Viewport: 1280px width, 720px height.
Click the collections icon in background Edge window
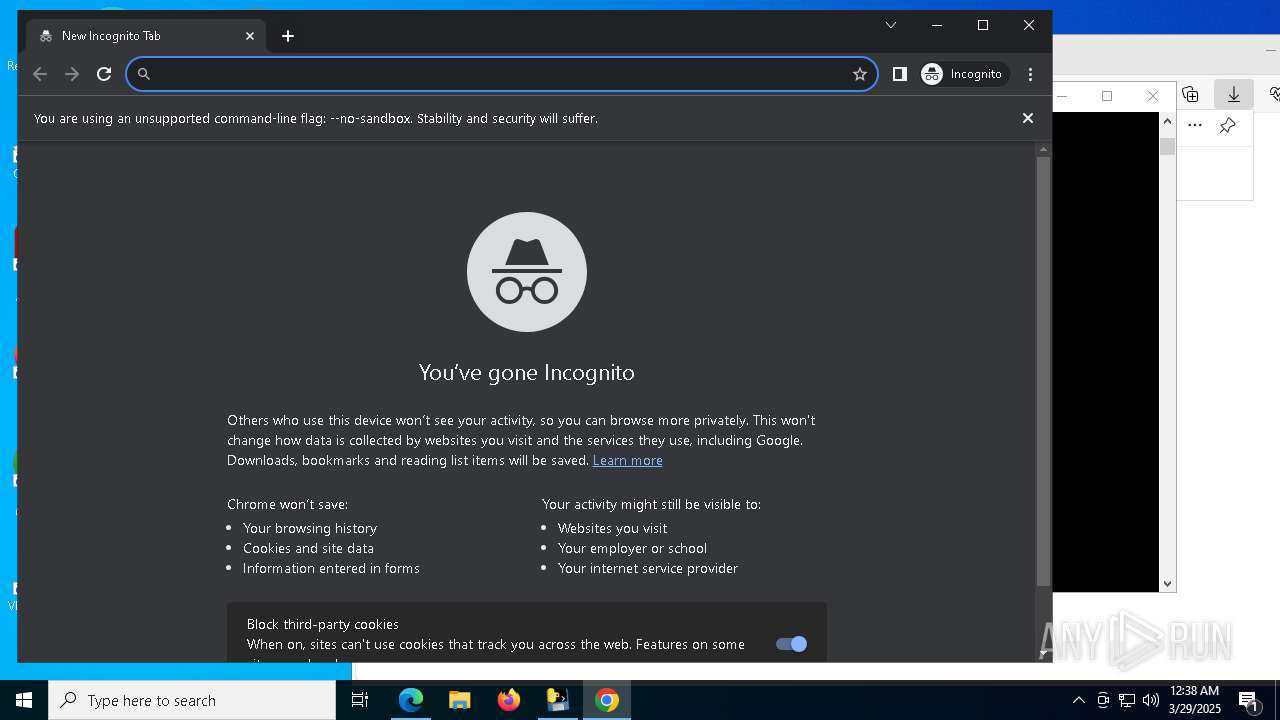click(1190, 94)
